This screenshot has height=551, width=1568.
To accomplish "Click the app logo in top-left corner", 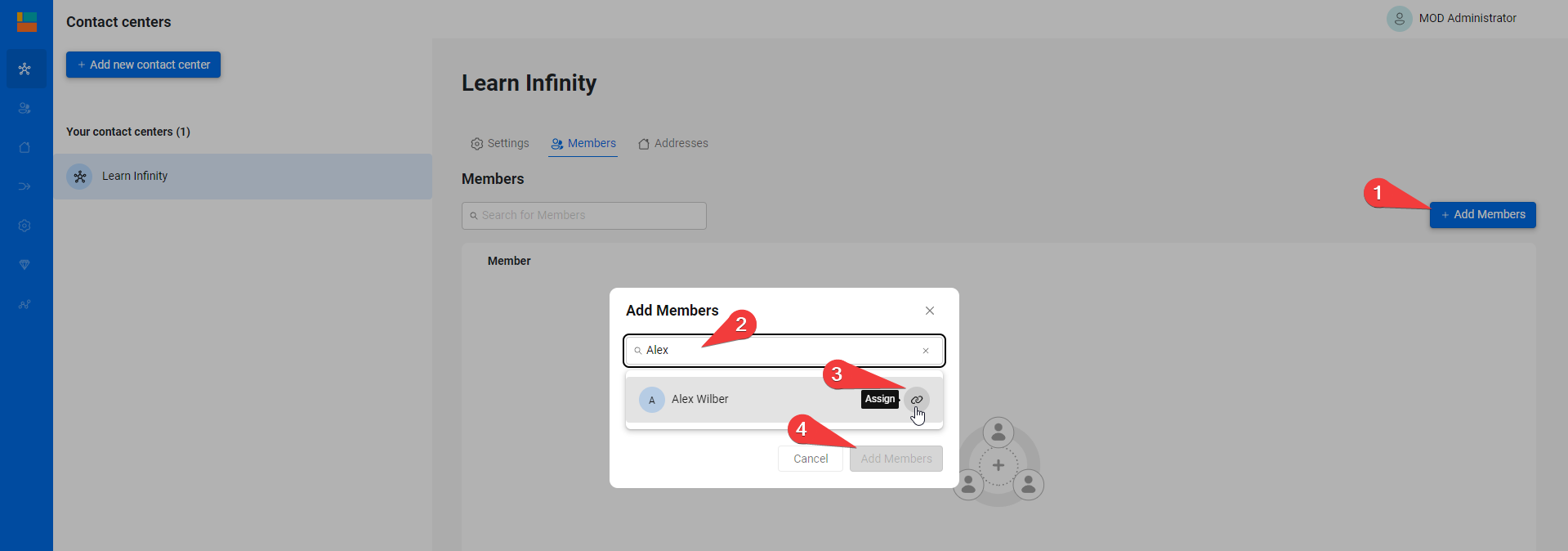I will (27, 22).
